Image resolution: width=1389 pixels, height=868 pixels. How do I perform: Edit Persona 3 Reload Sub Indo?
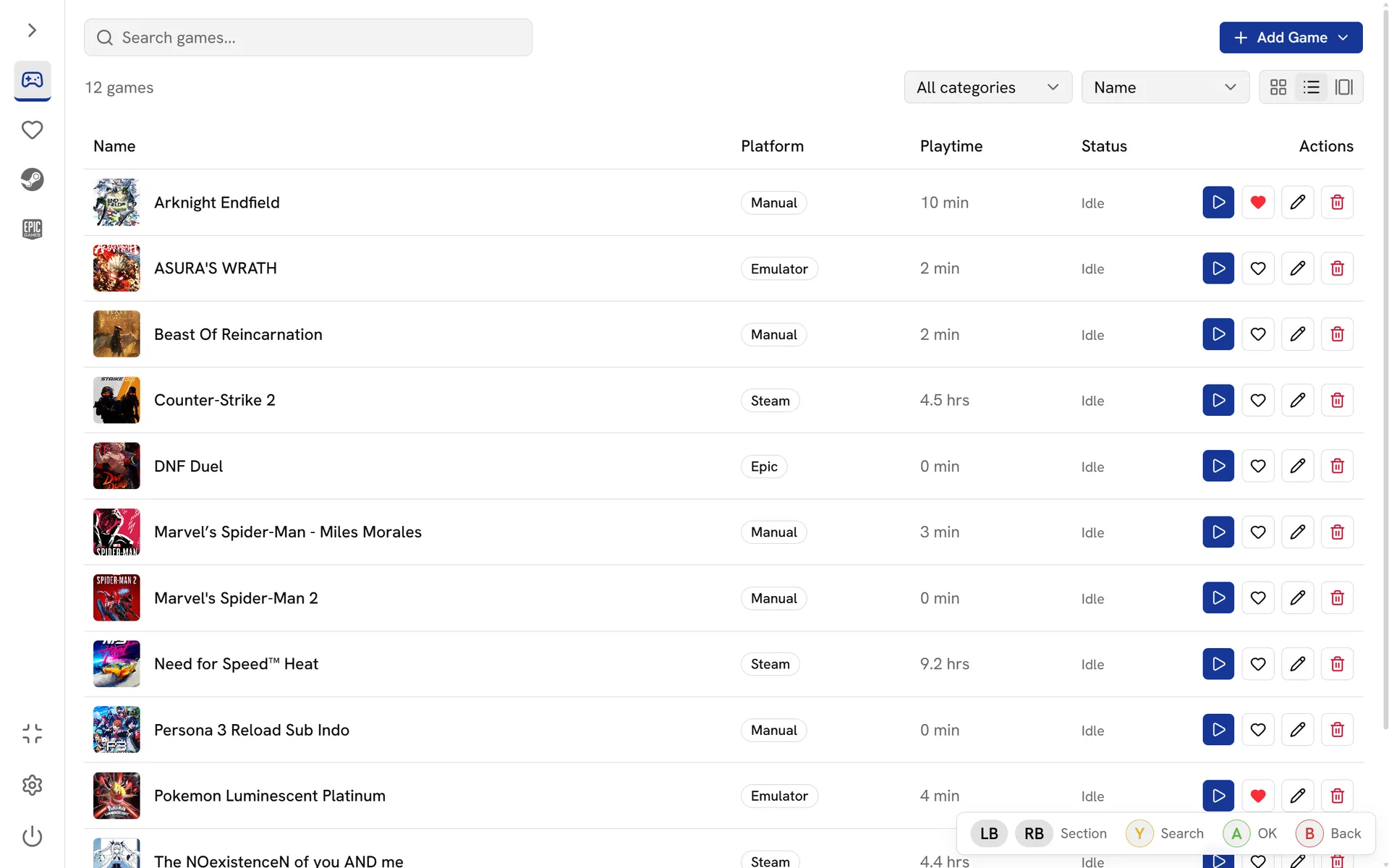click(1298, 730)
